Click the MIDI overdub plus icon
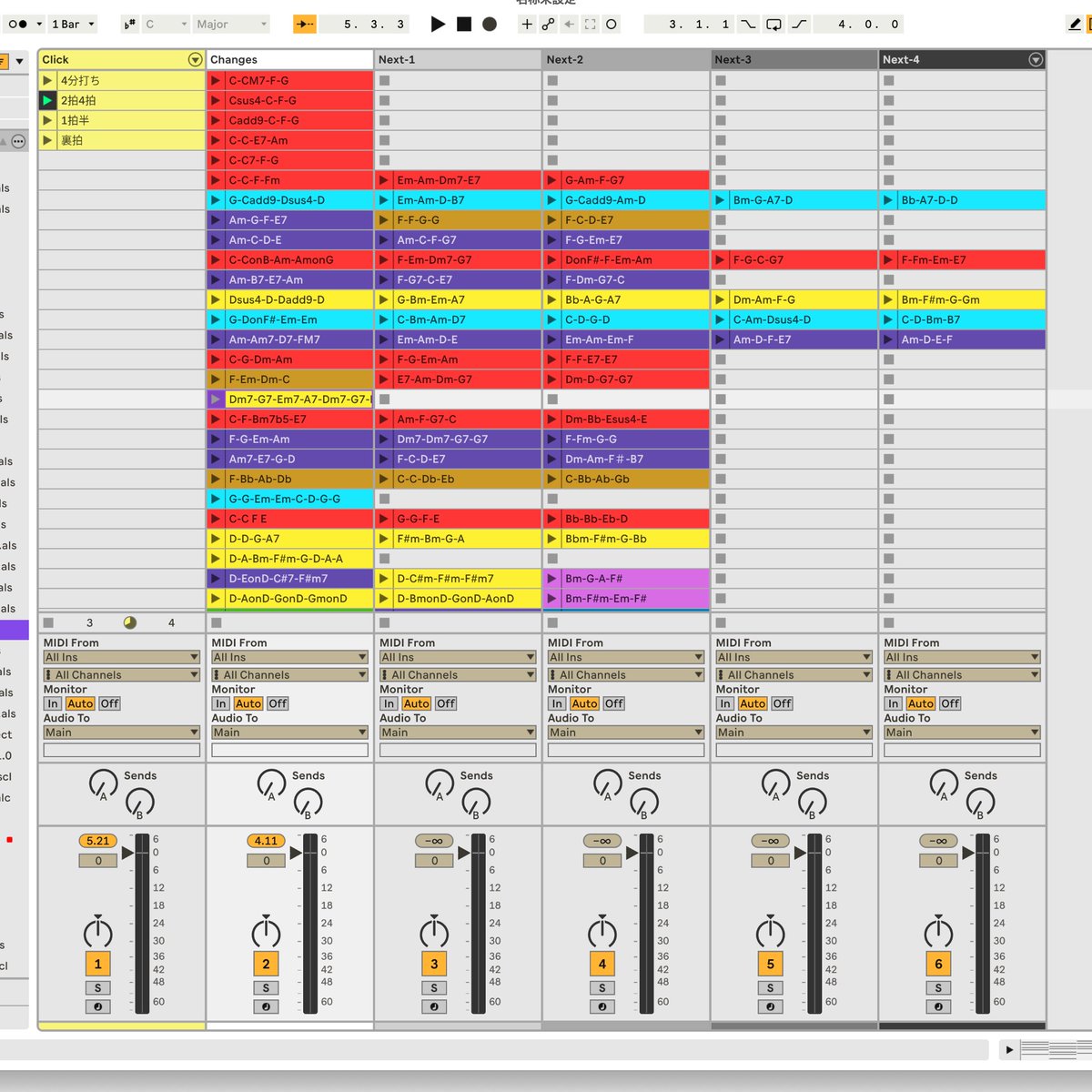1092x1092 pixels. pyautogui.click(x=527, y=25)
